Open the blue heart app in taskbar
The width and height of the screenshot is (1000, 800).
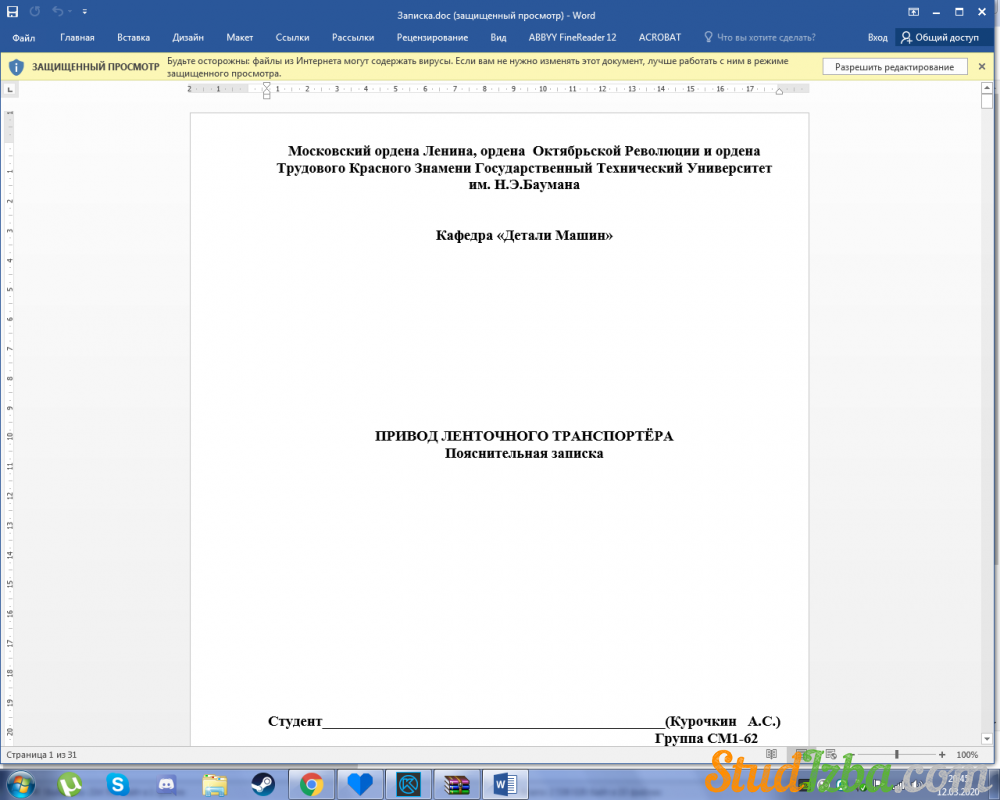pyautogui.click(x=360, y=784)
